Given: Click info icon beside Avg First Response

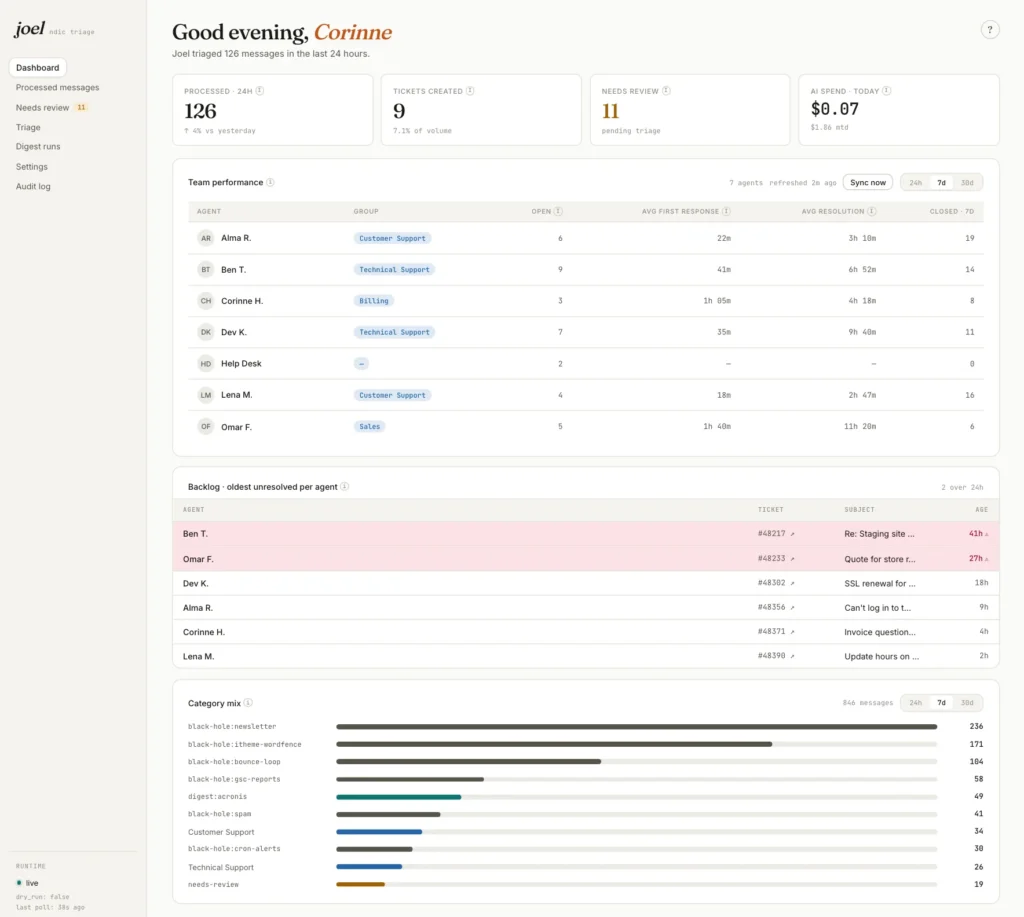Looking at the screenshot, I should coord(726,211).
